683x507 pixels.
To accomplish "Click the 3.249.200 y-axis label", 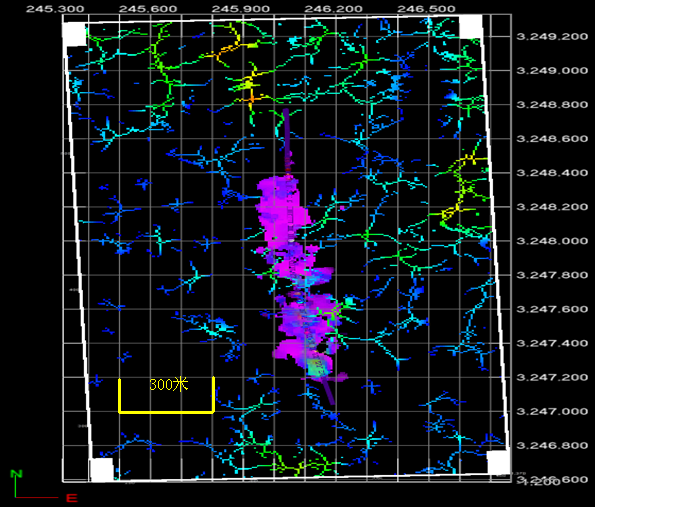I will pos(551,37).
